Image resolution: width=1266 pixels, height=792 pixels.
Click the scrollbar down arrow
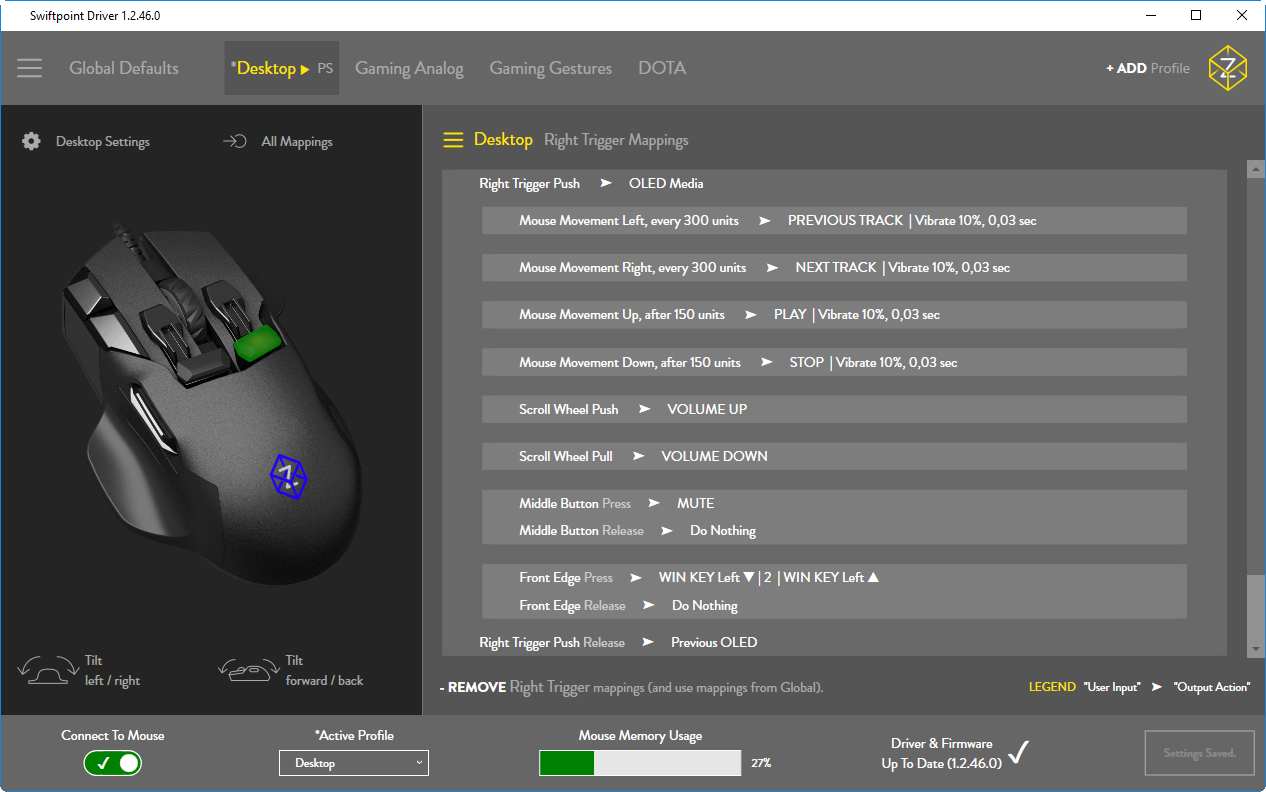pos(1256,649)
